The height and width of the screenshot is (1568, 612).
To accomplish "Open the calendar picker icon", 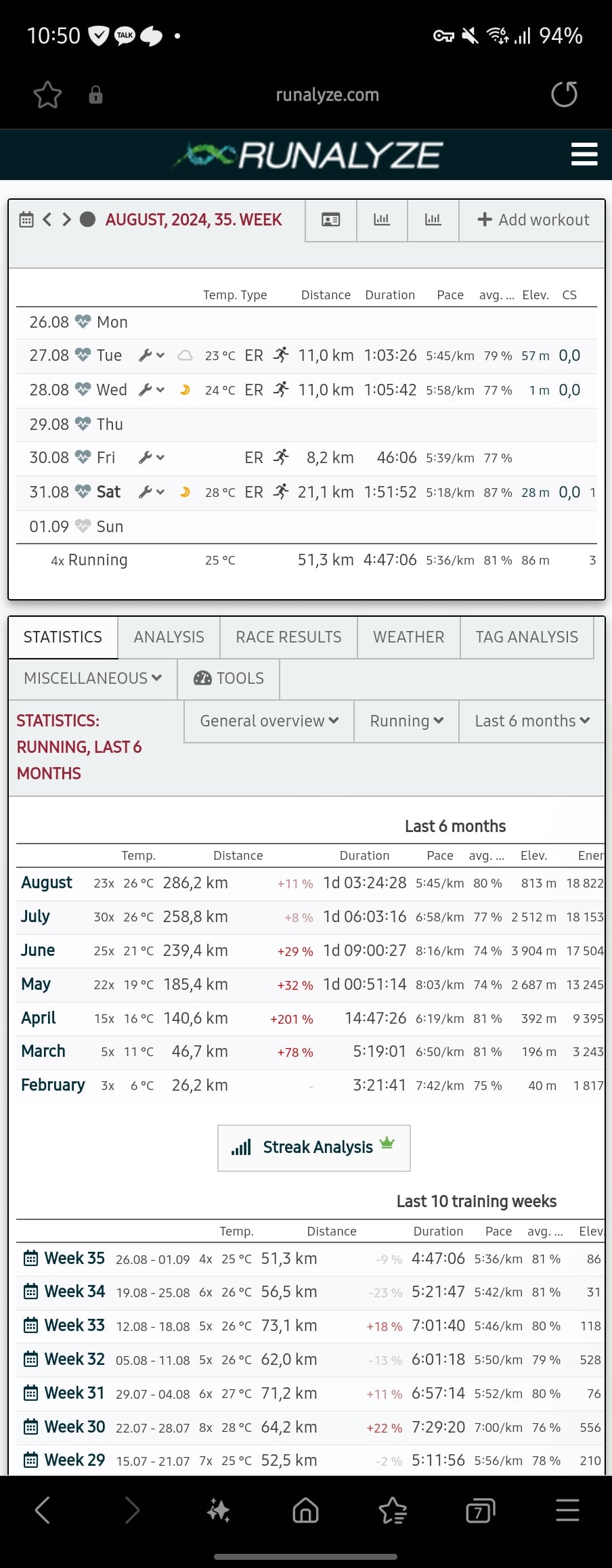I will coord(26,219).
